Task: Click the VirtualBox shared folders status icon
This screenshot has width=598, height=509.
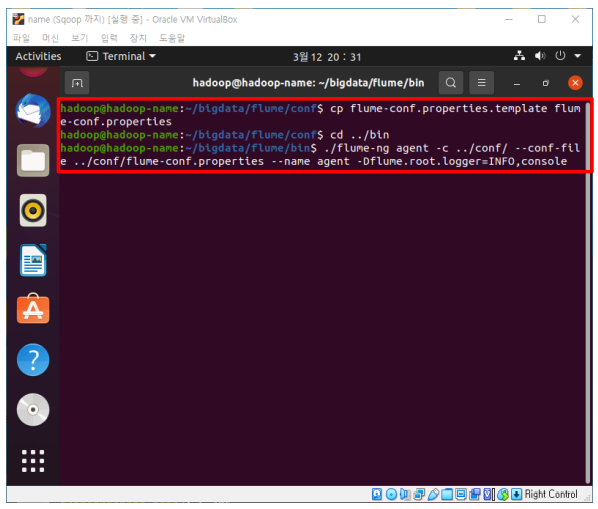Action: (447, 494)
